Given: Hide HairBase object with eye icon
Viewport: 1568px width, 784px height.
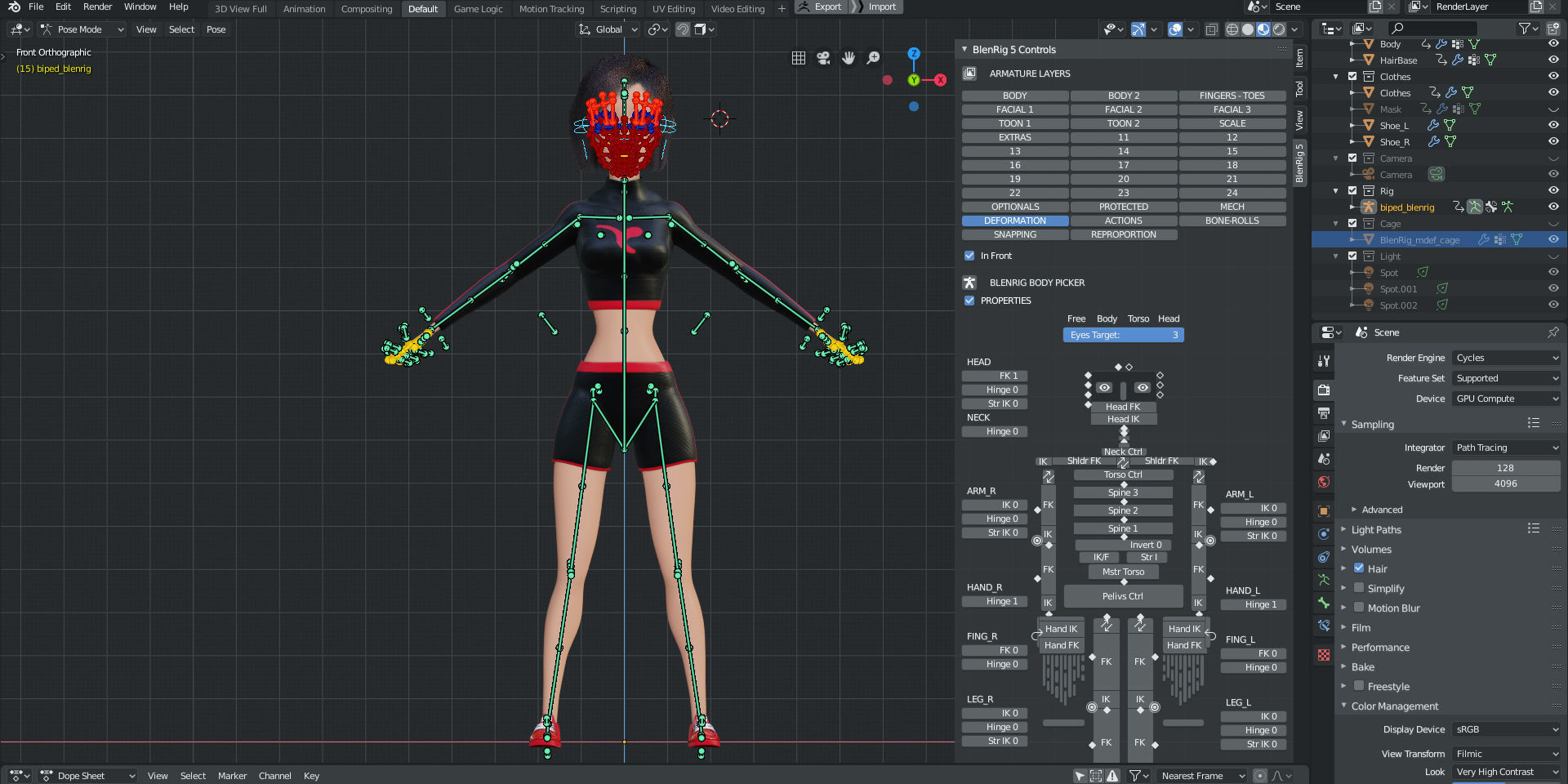Looking at the screenshot, I should click(x=1553, y=60).
